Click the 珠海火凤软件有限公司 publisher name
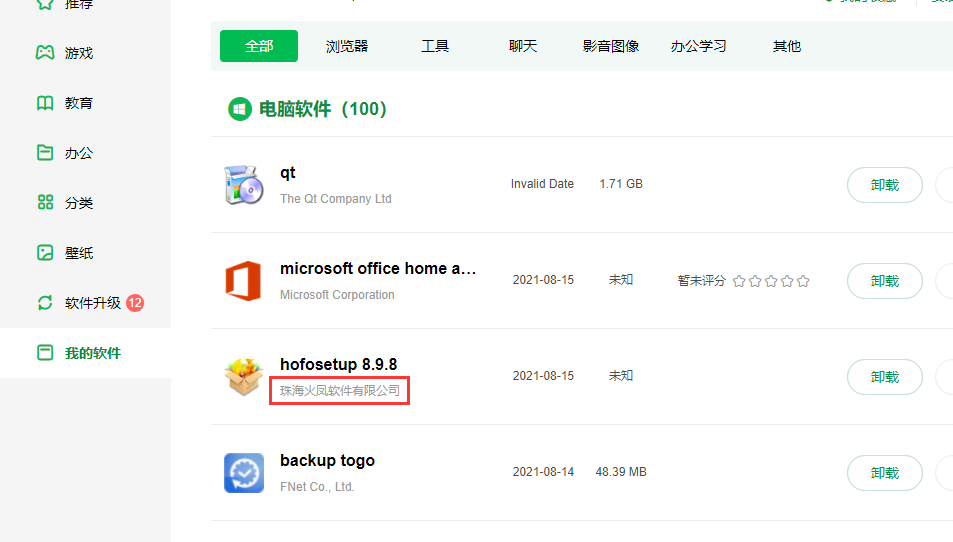The image size is (953, 542). tap(340, 390)
